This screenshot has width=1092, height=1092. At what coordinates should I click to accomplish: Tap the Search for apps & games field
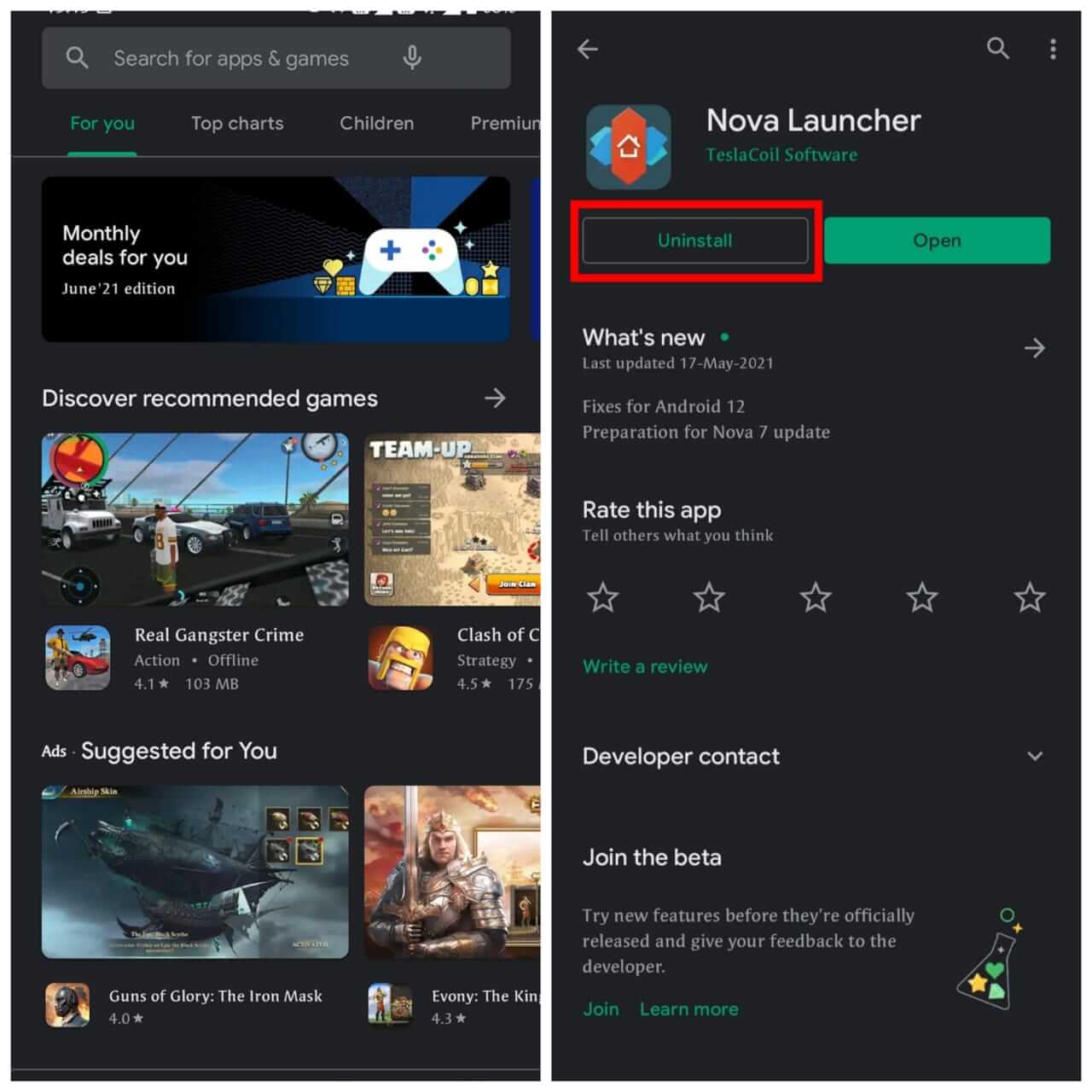click(x=230, y=58)
